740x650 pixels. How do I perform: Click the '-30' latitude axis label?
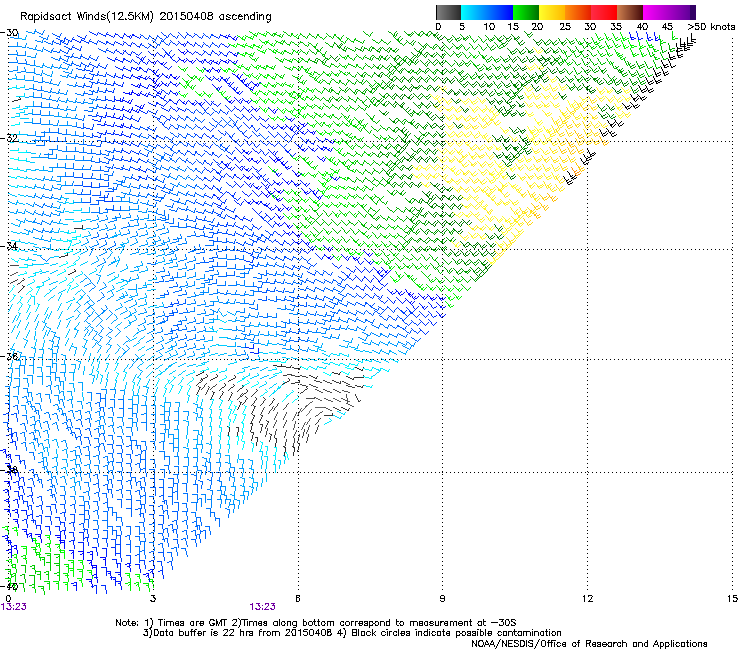click(x=9, y=33)
